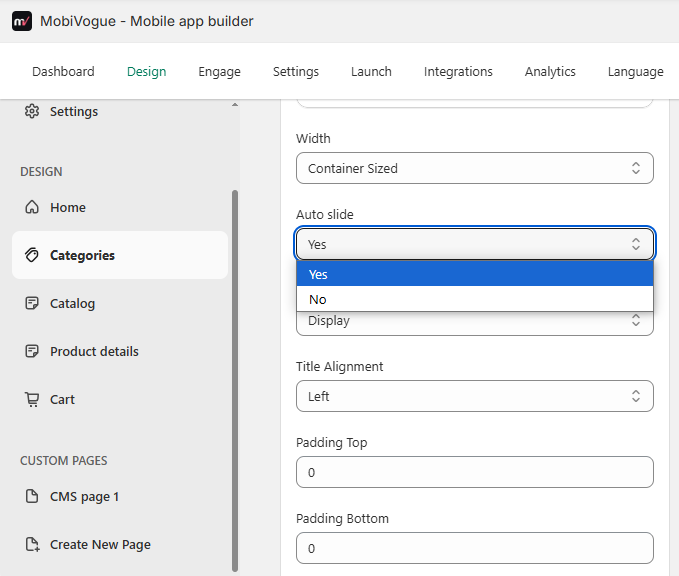Open the Integrations tab

[458, 71]
